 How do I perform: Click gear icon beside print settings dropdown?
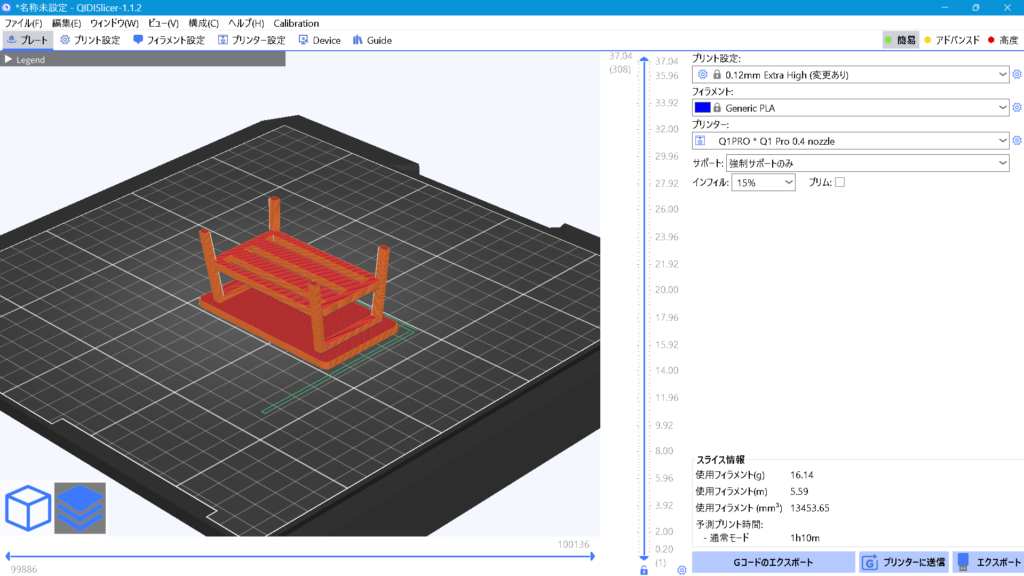(x=1016, y=74)
